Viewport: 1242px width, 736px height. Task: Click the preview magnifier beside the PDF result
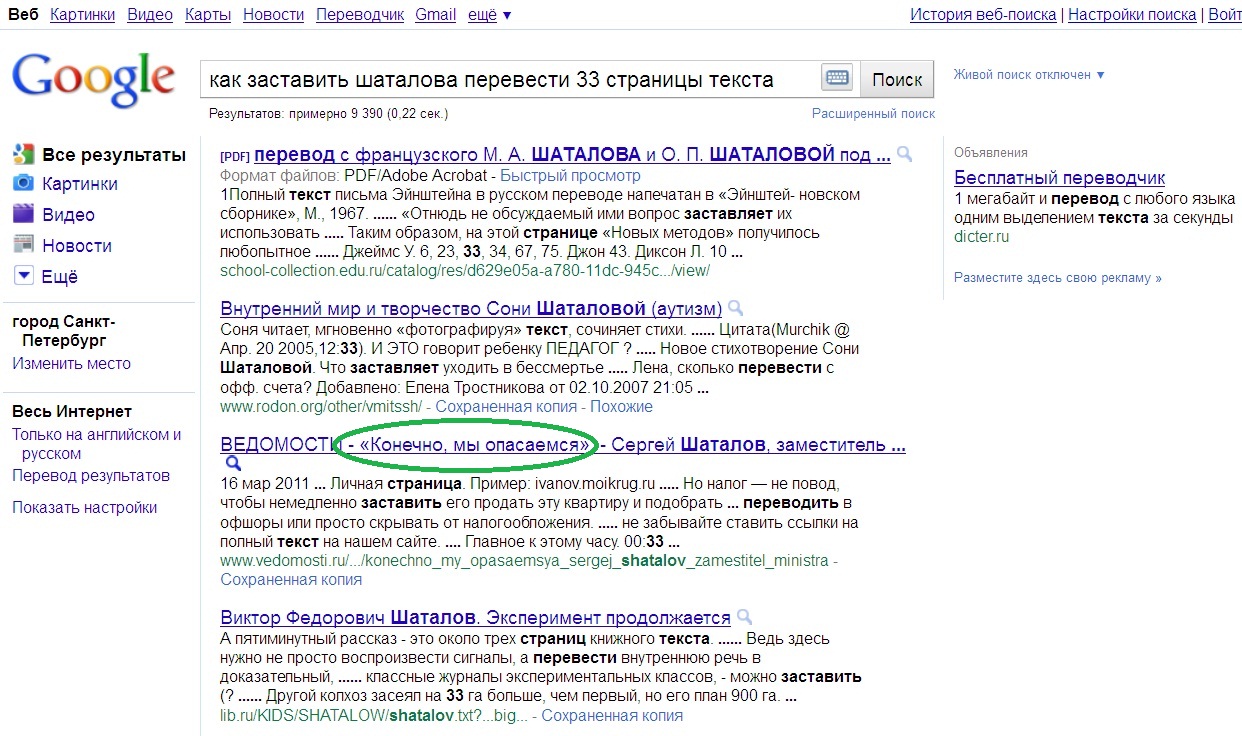click(904, 155)
